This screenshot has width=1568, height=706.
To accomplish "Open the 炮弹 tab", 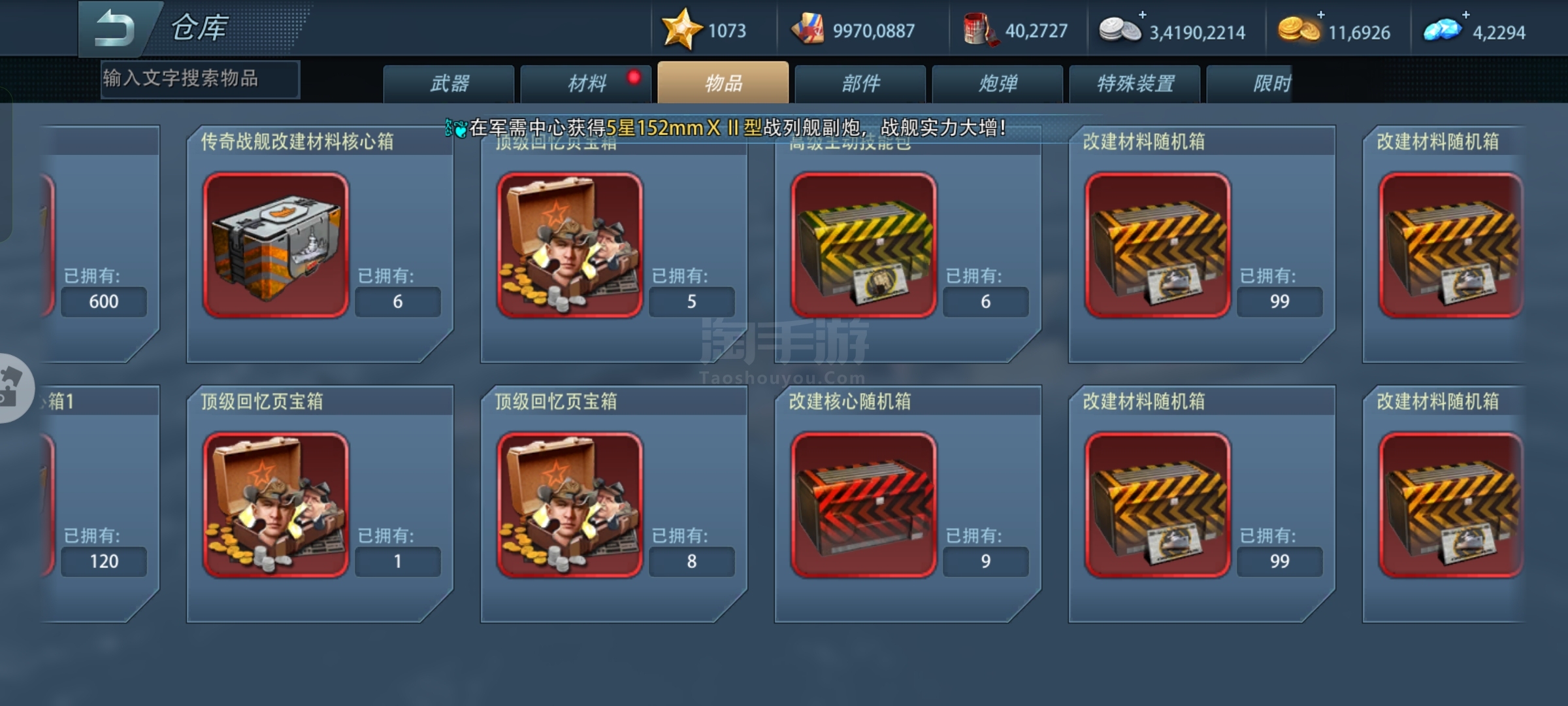I will (998, 84).
